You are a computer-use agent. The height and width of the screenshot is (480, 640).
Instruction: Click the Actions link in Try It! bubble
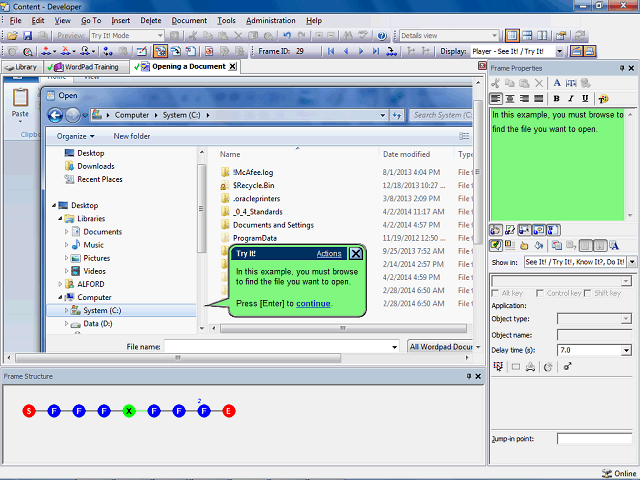329,253
